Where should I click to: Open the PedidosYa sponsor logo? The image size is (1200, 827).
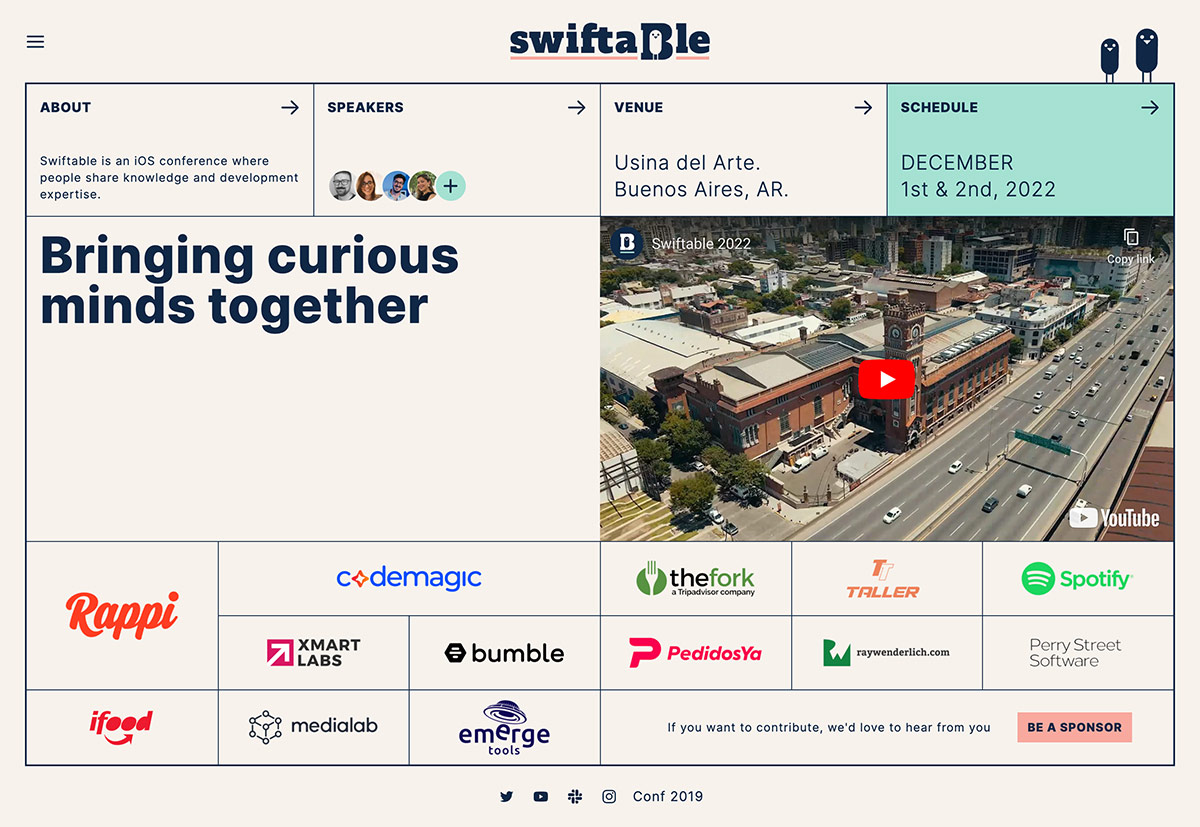695,653
